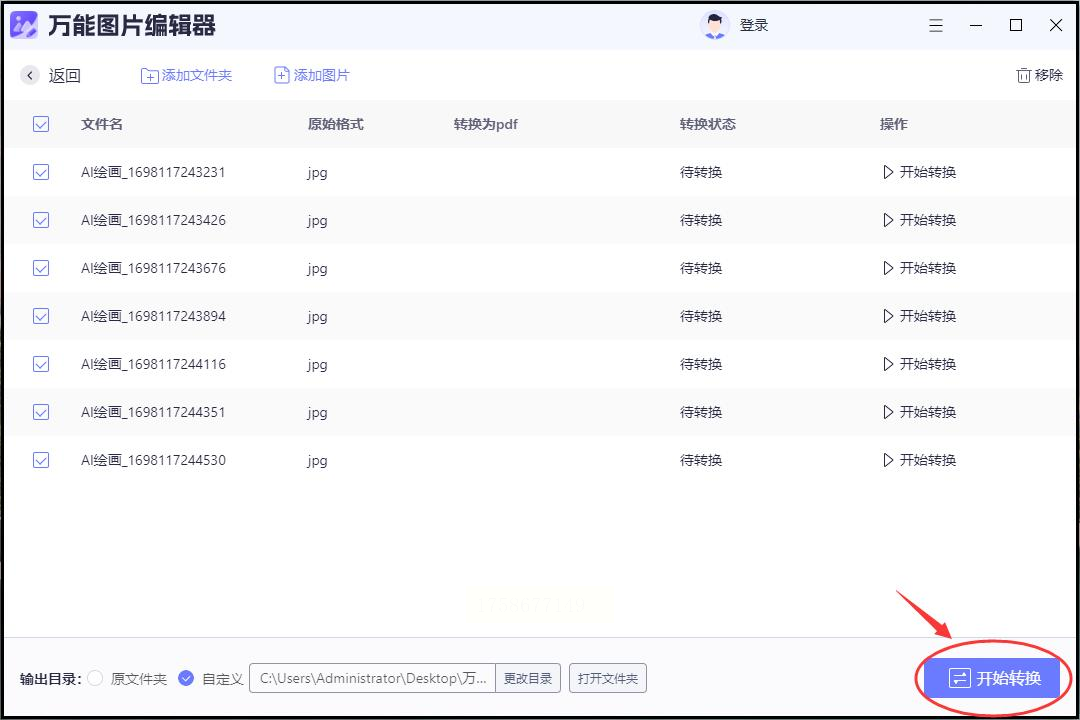1080x720 pixels.
Task: Click the add folder icon
Action: (x=149, y=76)
